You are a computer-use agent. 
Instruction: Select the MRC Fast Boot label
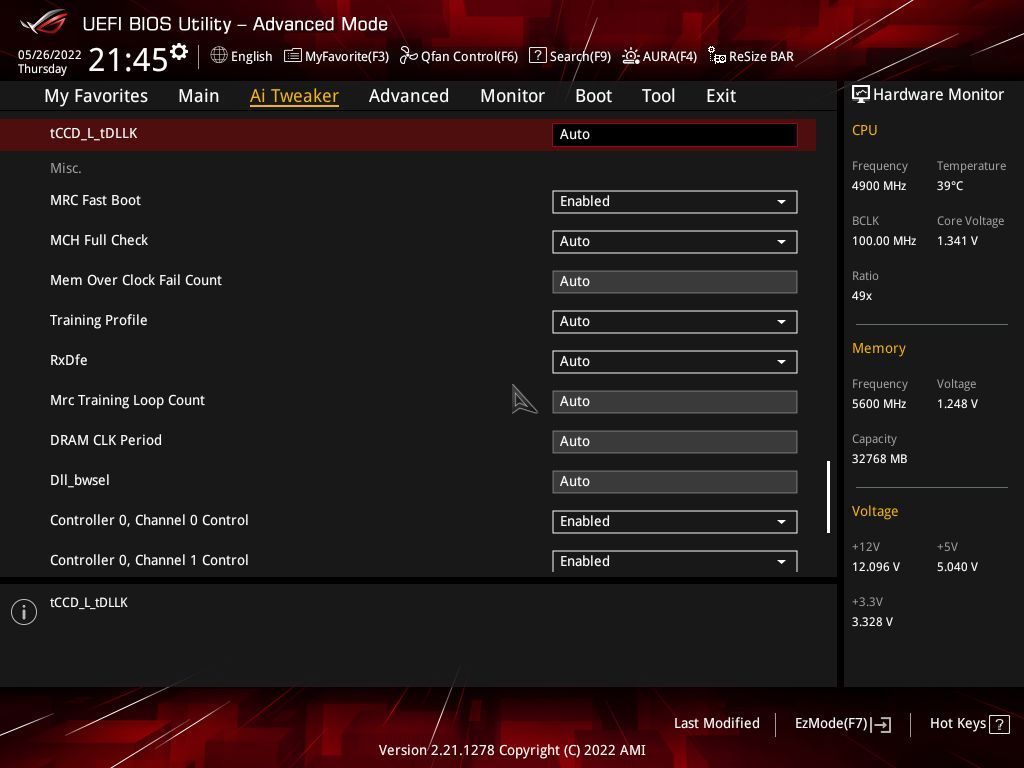95,200
